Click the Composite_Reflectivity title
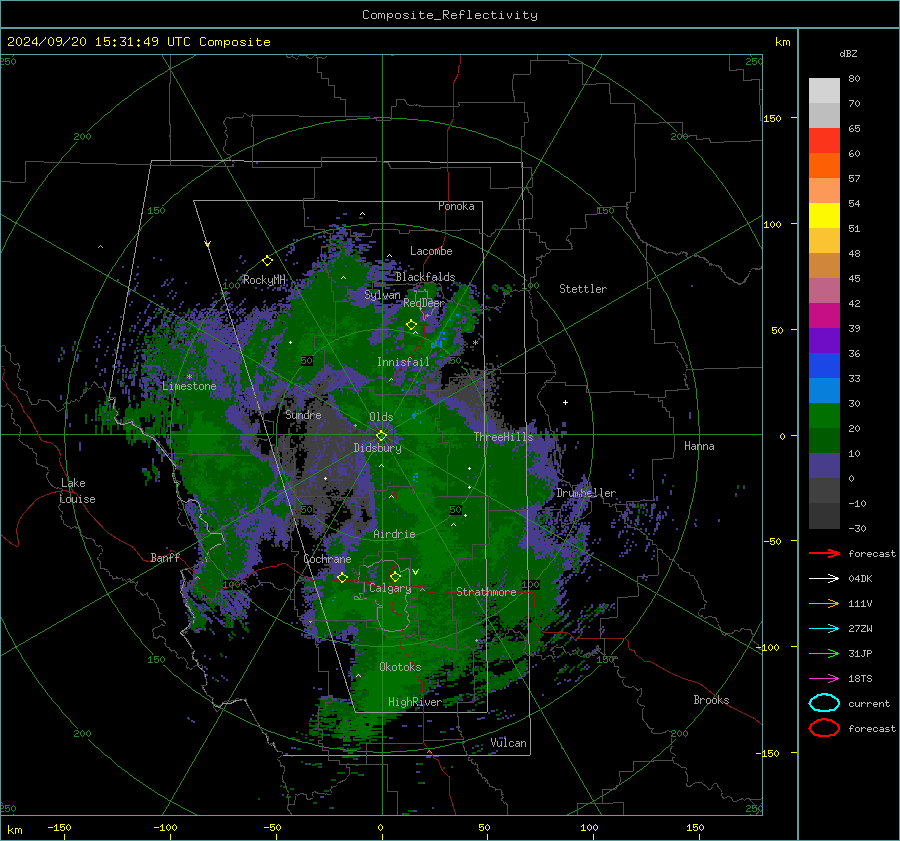Viewport: 900px width, 841px height. (x=450, y=15)
